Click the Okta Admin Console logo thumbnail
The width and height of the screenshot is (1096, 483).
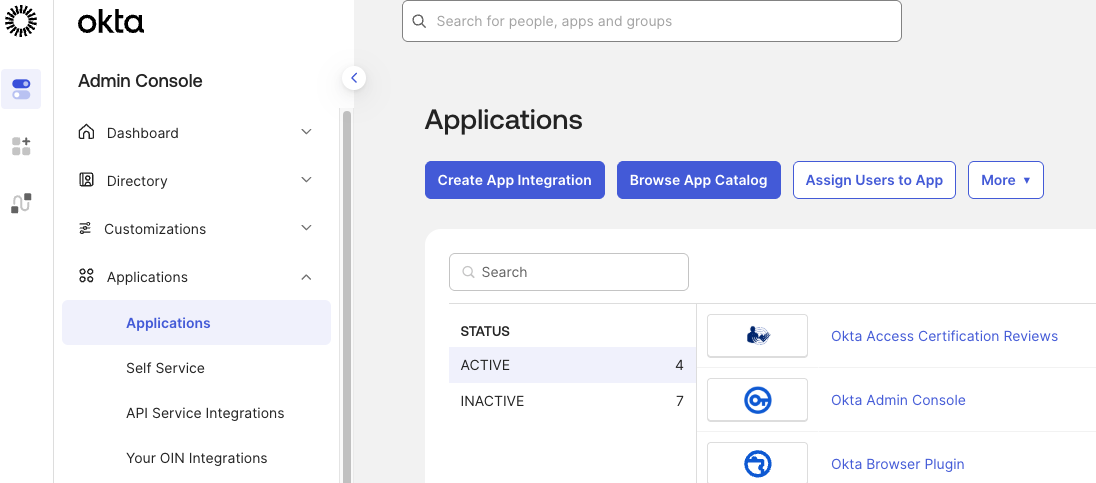[x=757, y=400]
